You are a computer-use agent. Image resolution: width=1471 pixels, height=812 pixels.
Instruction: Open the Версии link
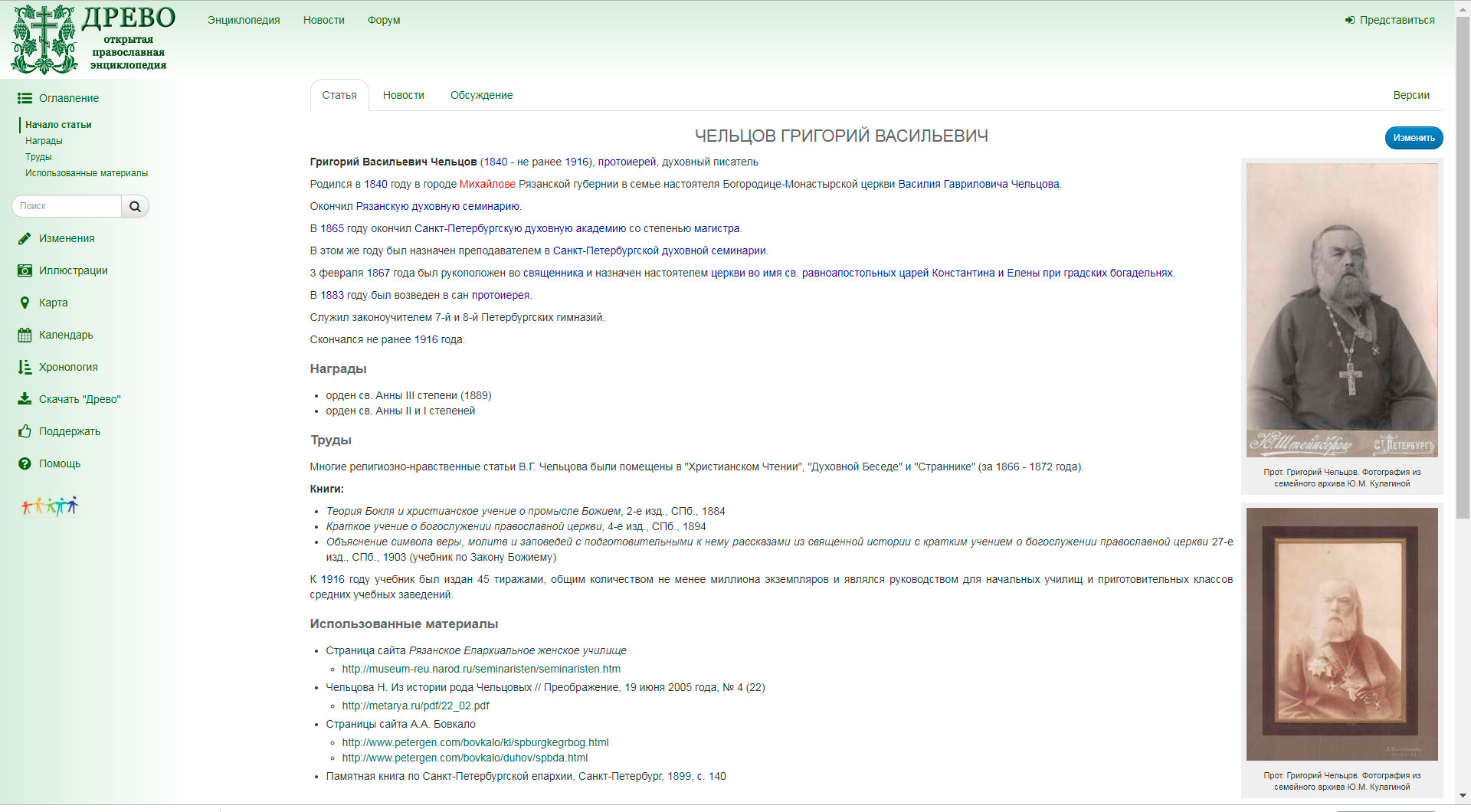coord(1411,95)
